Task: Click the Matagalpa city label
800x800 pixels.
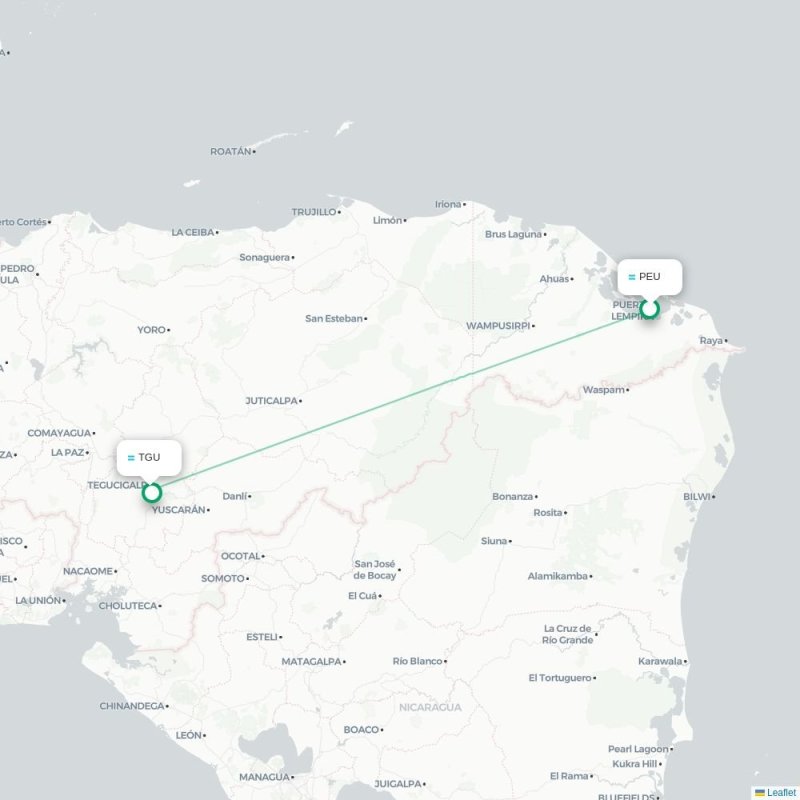Action: [312, 662]
